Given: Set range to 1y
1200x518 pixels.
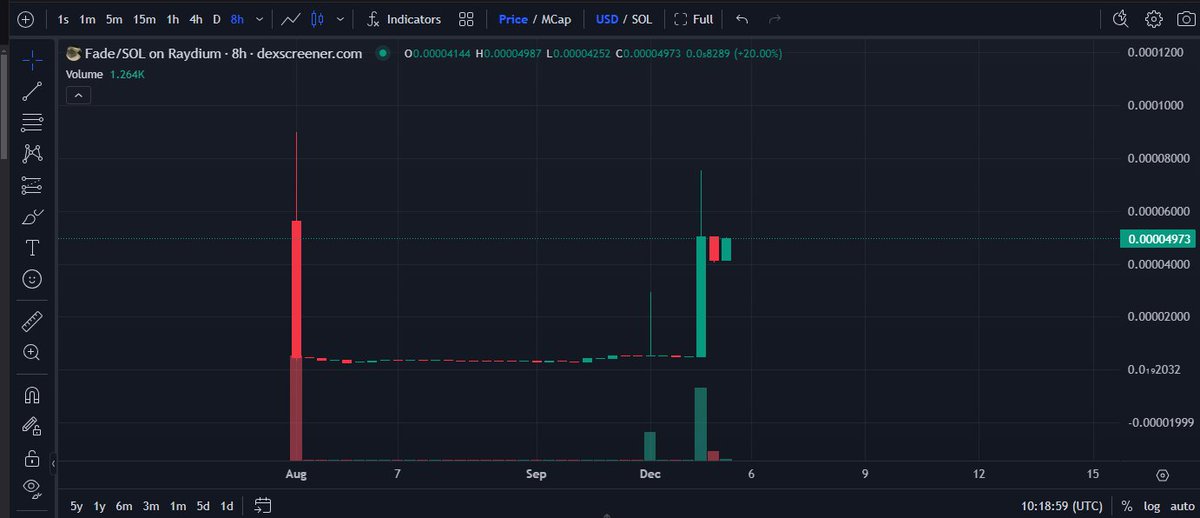Looking at the screenshot, I should click(x=100, y=506).
